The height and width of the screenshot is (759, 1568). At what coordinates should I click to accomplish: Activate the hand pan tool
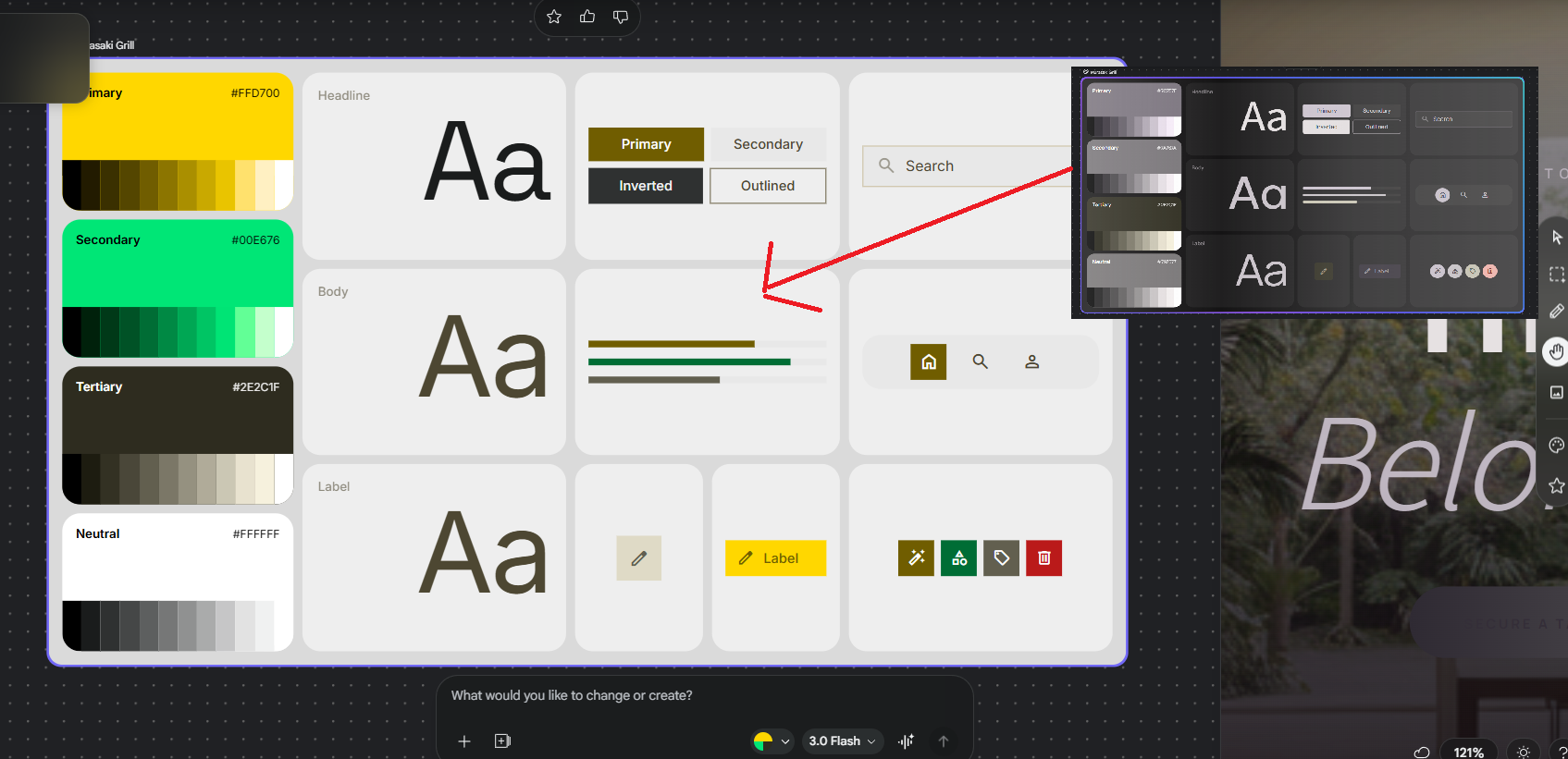[1557, 351]
